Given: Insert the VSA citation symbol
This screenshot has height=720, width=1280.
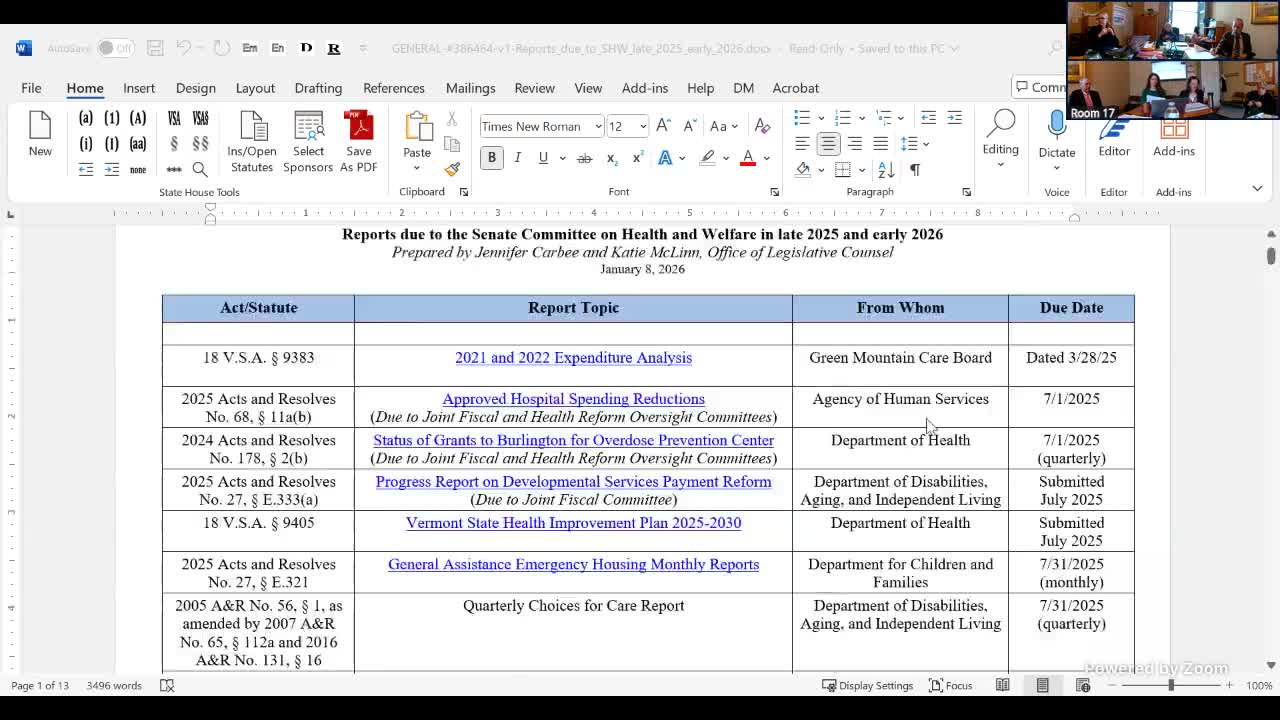Looking at the screenshot, I should (x=174, y=118).
